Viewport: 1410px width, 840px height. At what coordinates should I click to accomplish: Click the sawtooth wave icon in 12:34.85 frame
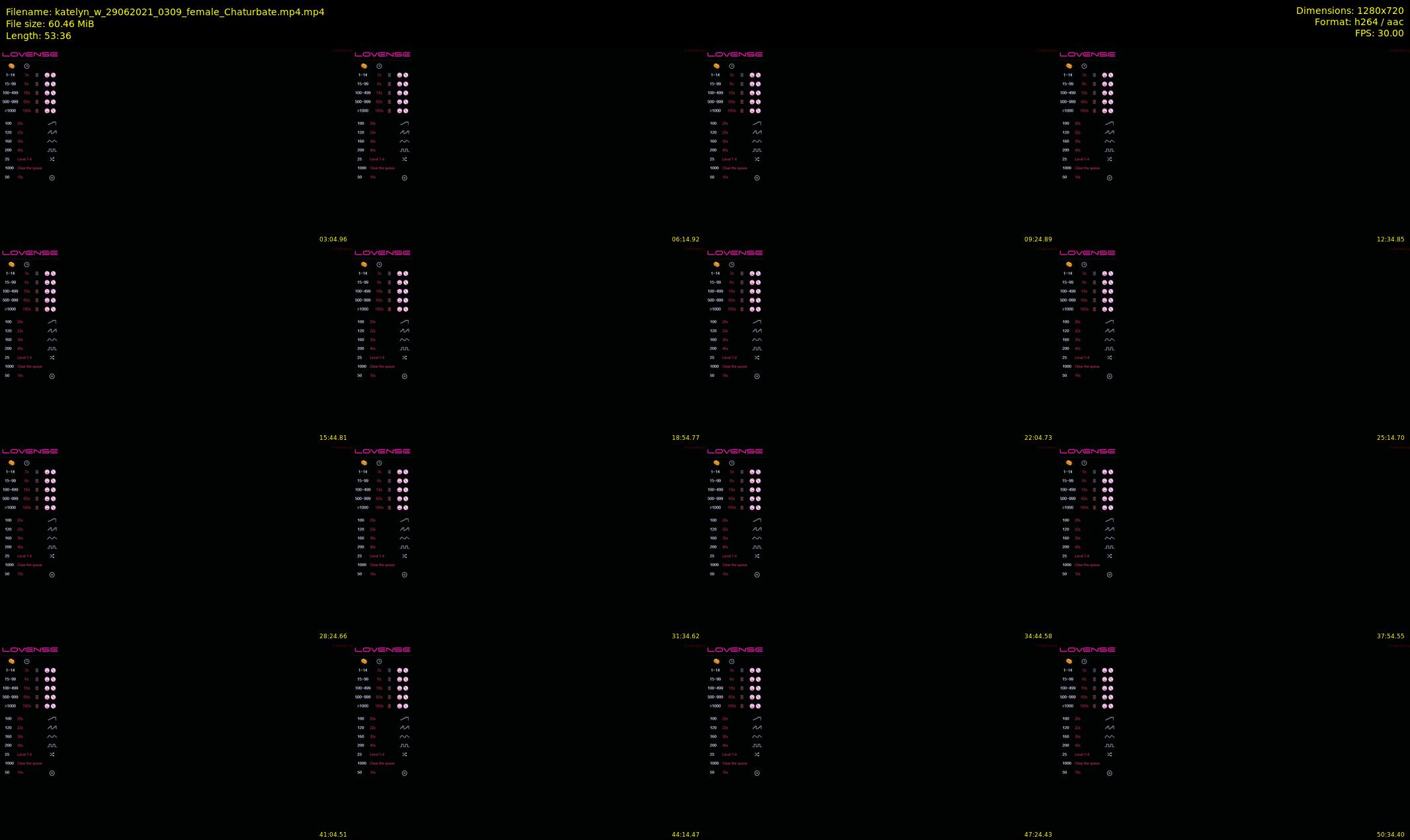click(x=1110, y=132)
